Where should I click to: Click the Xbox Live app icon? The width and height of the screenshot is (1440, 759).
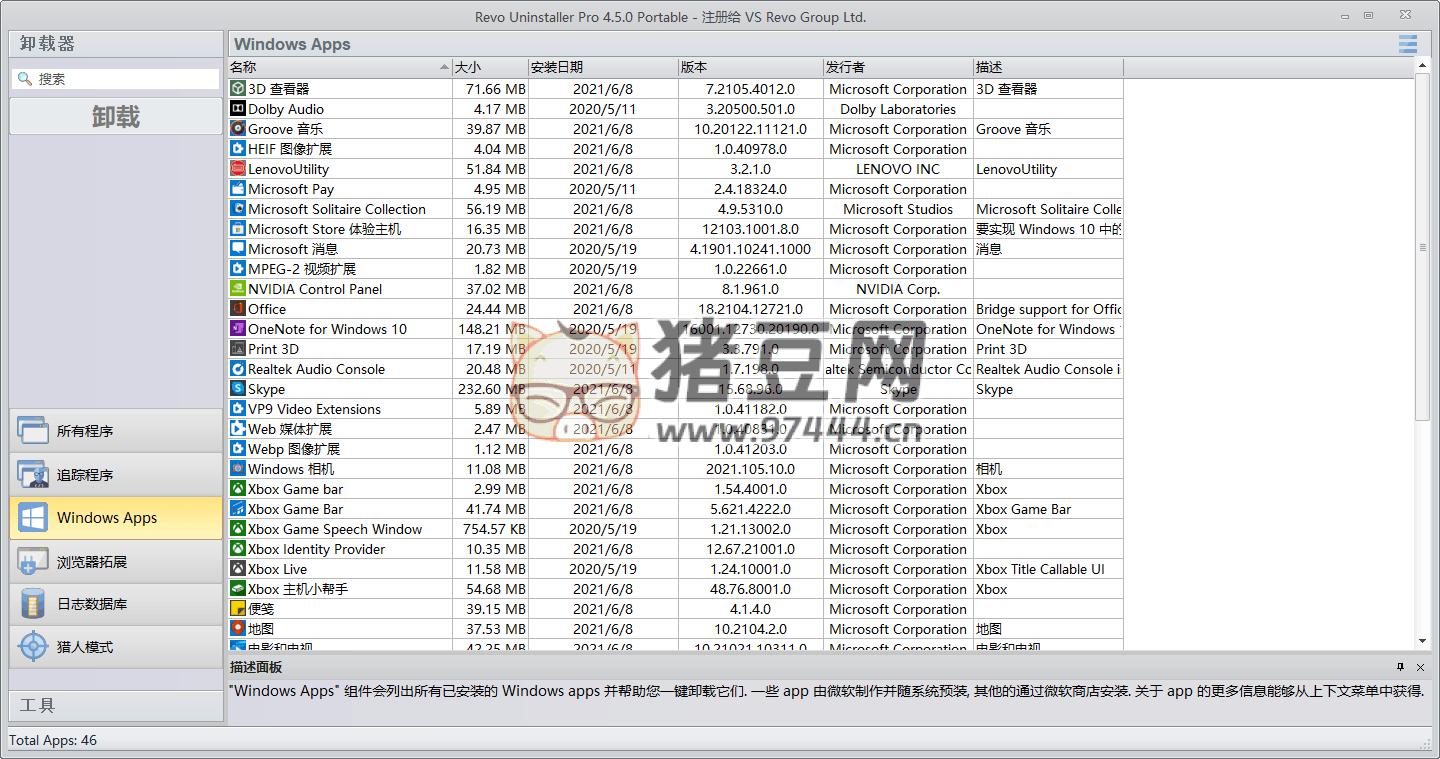[238, 569]
